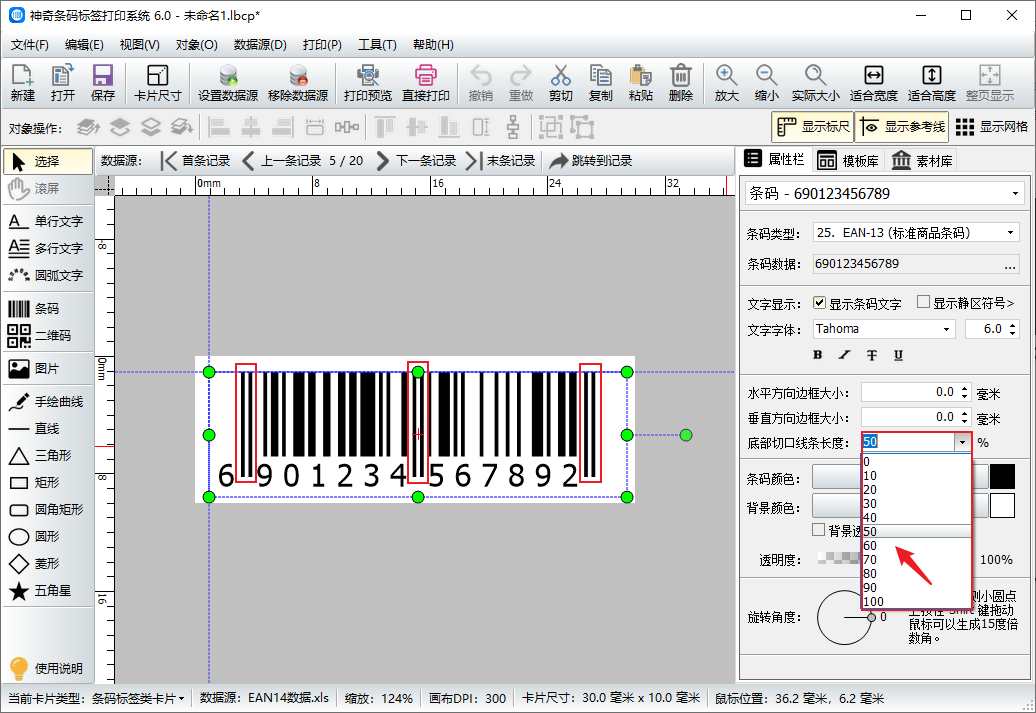
Task: Select the 五角星 star shape tool
Action: [45, 591]
